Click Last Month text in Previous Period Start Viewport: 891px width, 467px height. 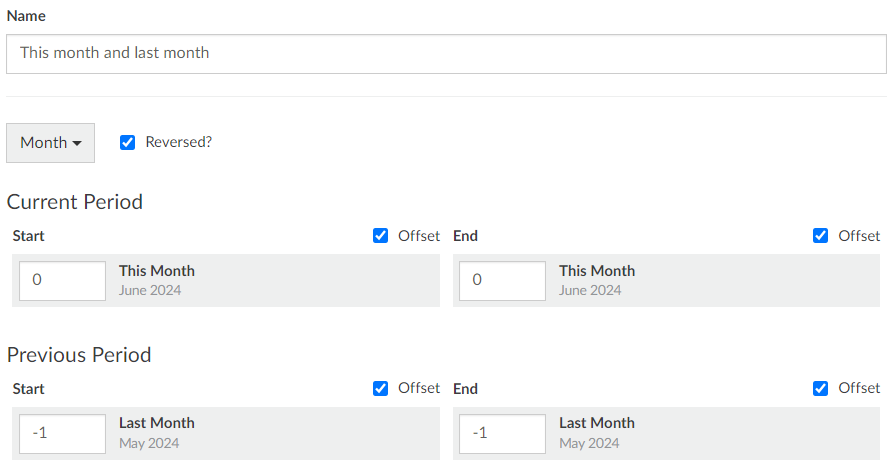(x=157, y=423)
